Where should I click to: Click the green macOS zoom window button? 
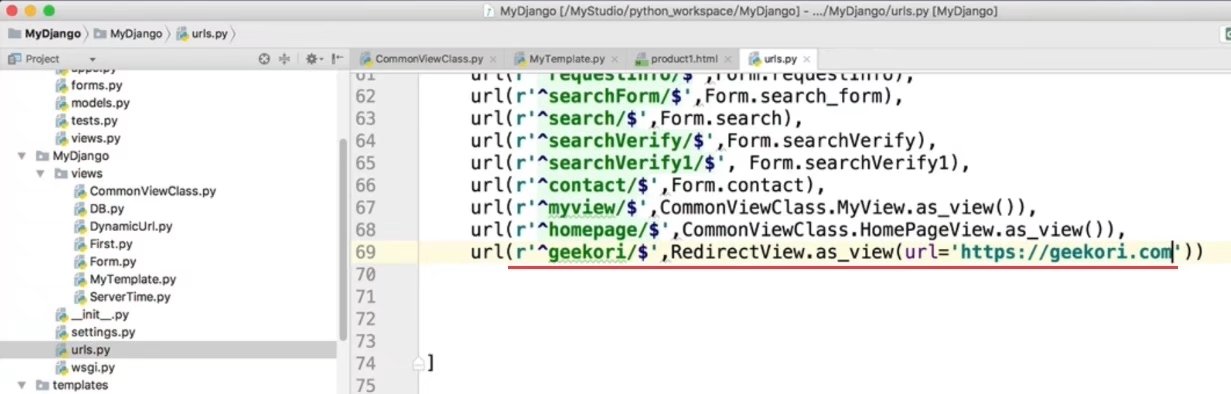click(50, 10)
